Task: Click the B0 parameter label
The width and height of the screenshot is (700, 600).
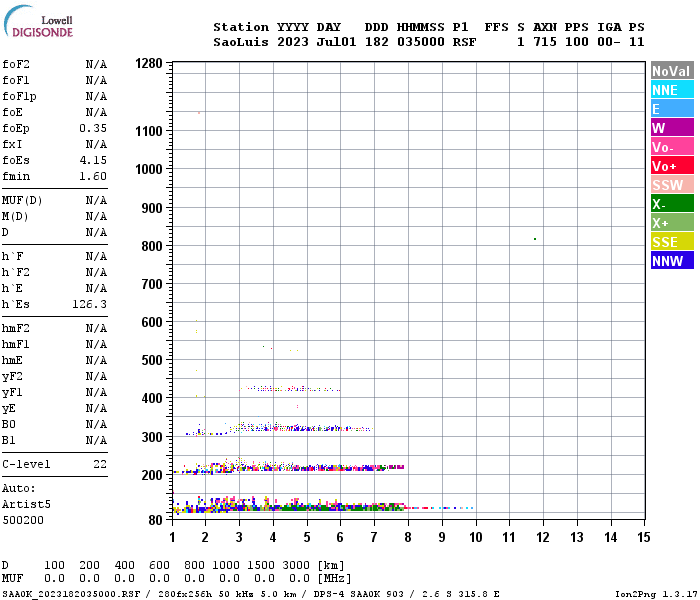Action: coord(8,424)
